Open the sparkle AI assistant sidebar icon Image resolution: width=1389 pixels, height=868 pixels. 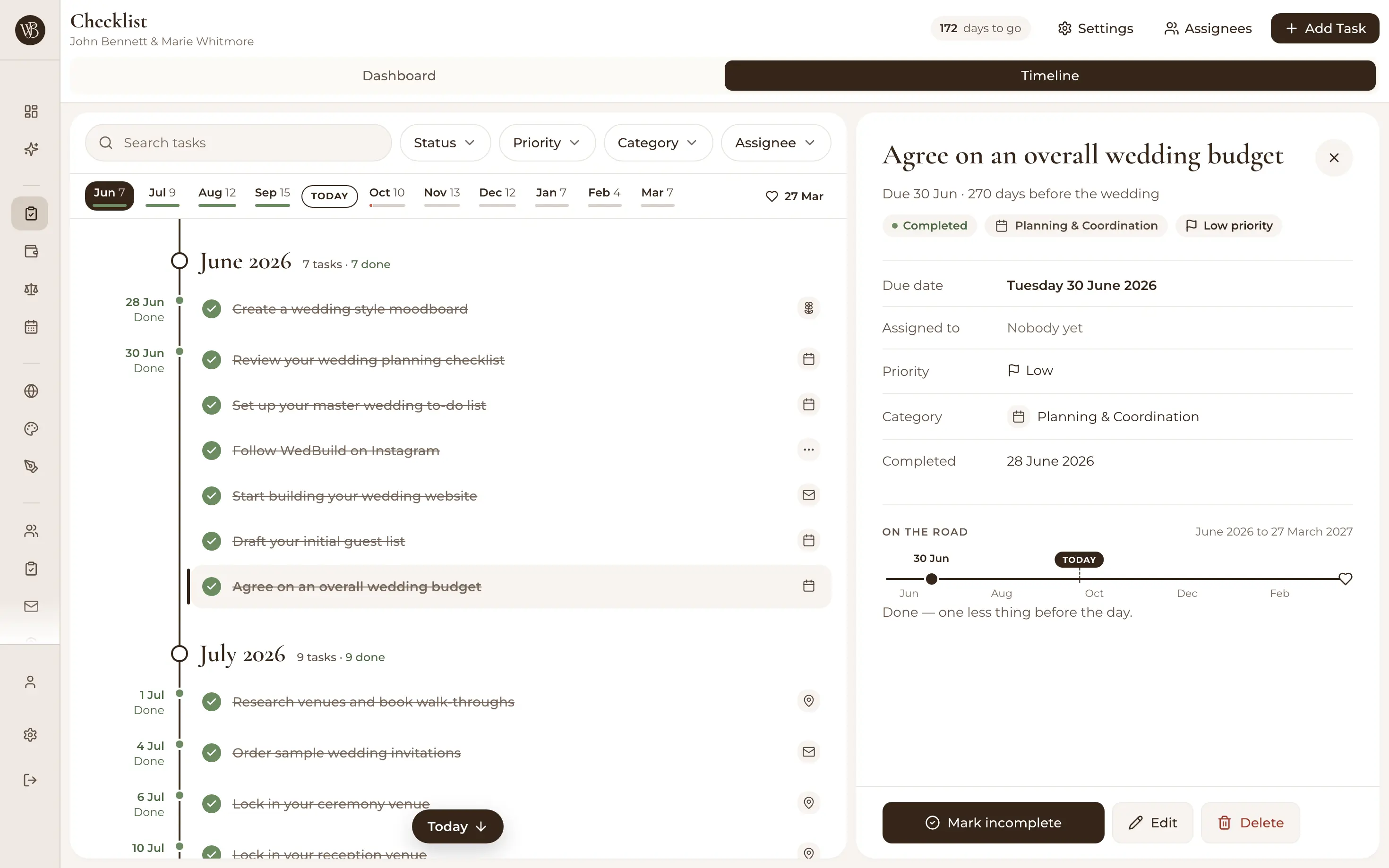(x=31, y=149)
